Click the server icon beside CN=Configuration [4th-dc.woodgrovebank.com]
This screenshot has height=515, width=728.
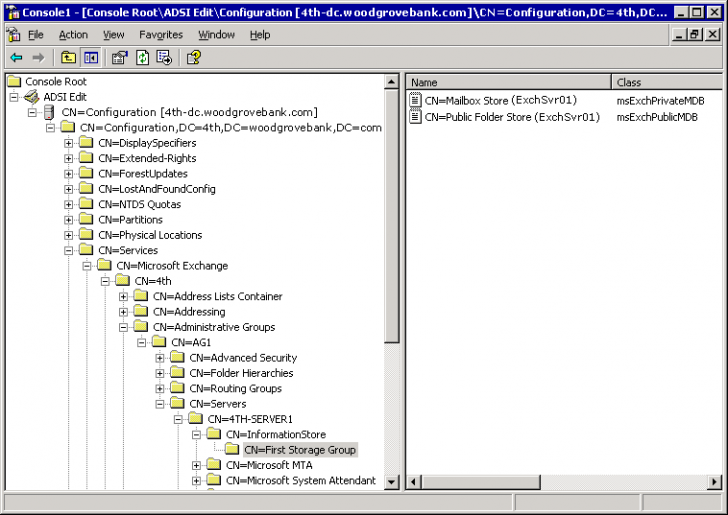(x=49, y=112)
